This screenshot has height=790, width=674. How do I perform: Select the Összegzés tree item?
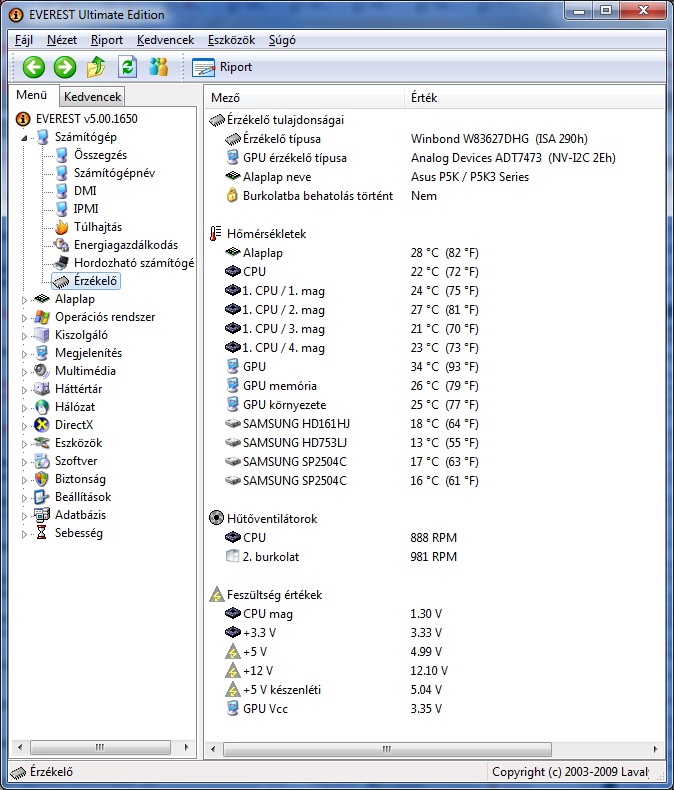point(100,155)
